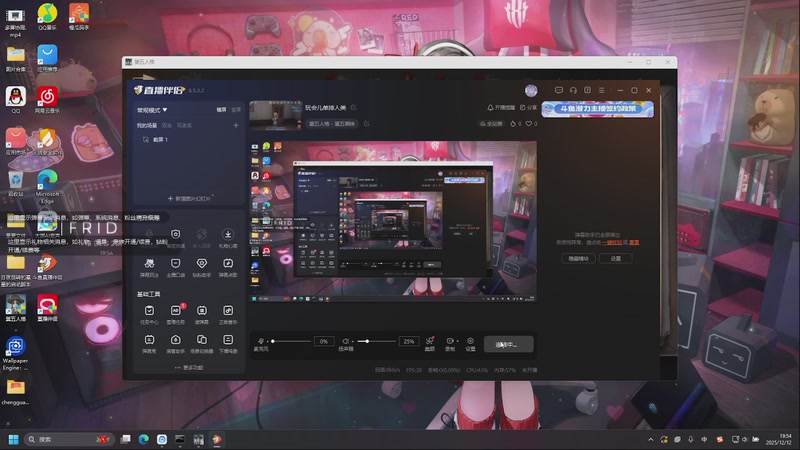
Task: Open the diamond heart 钻粉助手 tool
Action: pyautogui.click(x=202, y=267)
